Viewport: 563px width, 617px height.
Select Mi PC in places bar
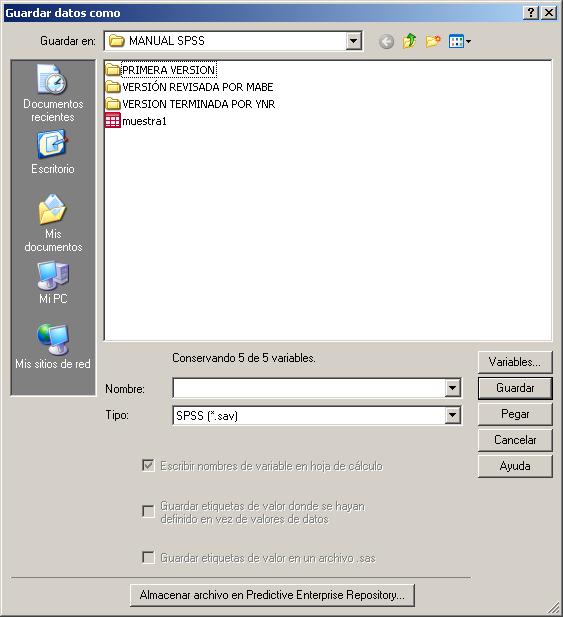coord(53,283)
